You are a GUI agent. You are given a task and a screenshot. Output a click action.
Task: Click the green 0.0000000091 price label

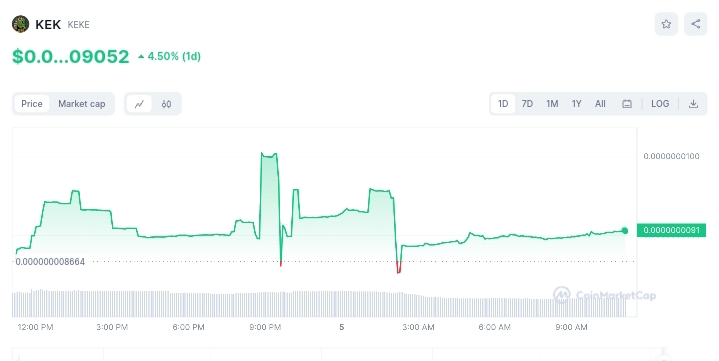click(671, 230)
